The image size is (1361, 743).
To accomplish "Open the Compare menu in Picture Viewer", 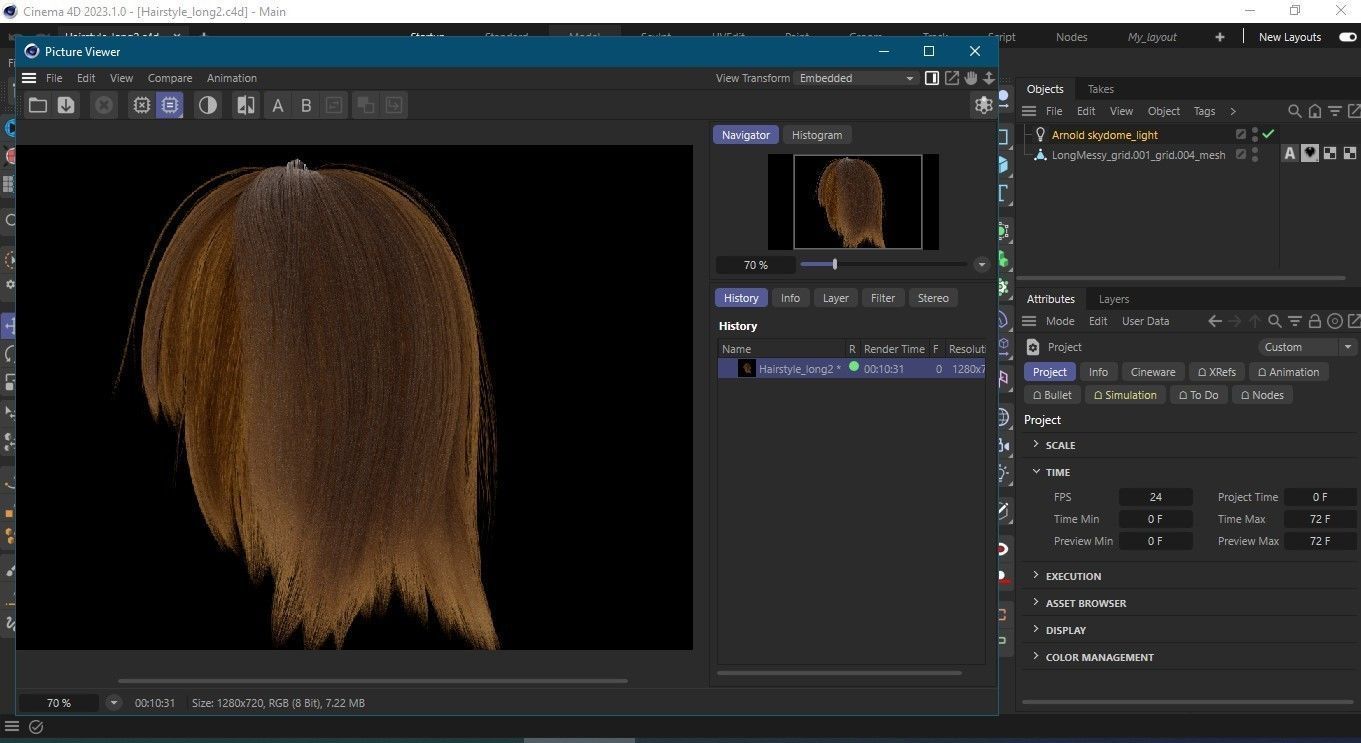I will (170, 78).
